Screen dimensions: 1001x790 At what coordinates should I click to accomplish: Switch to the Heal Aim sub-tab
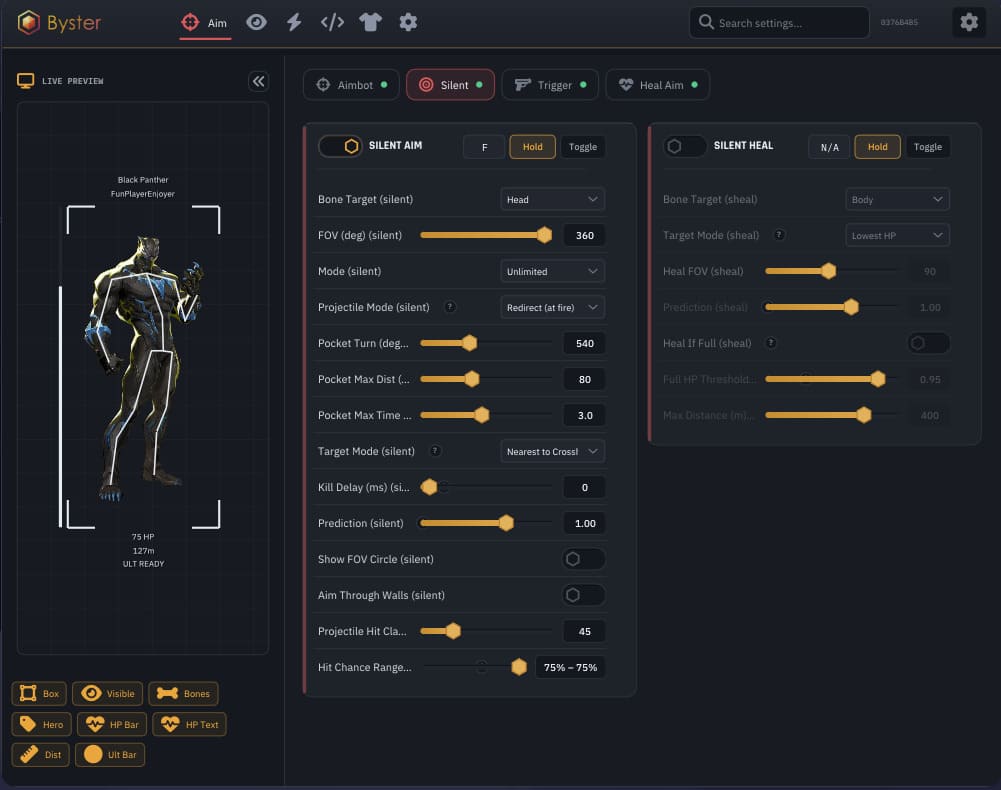[658, 85]
